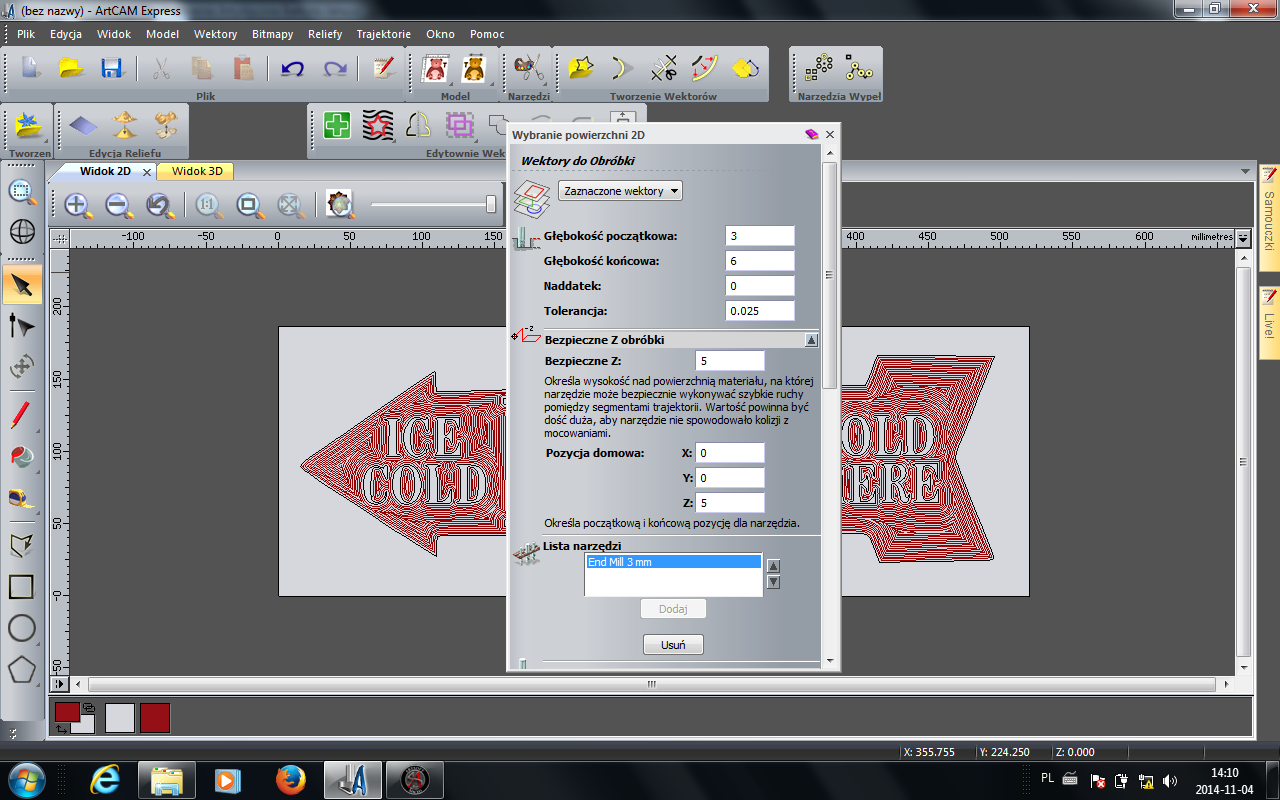1280x800 pixels.
Task: Click the red star with waves icon
Action: coord(378,125)
